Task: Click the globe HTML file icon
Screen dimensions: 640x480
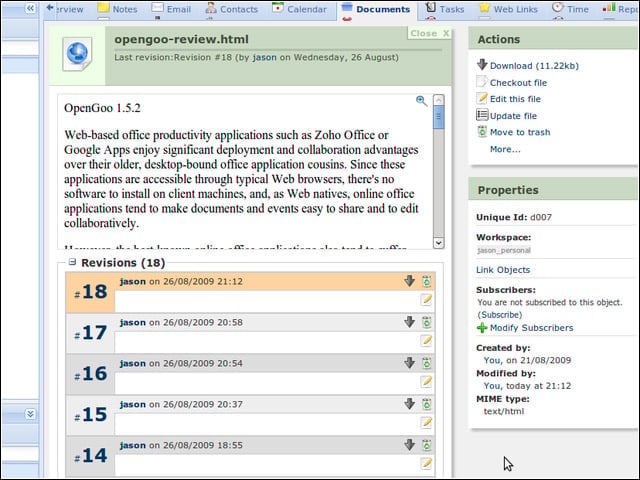Action: (77, 54)
